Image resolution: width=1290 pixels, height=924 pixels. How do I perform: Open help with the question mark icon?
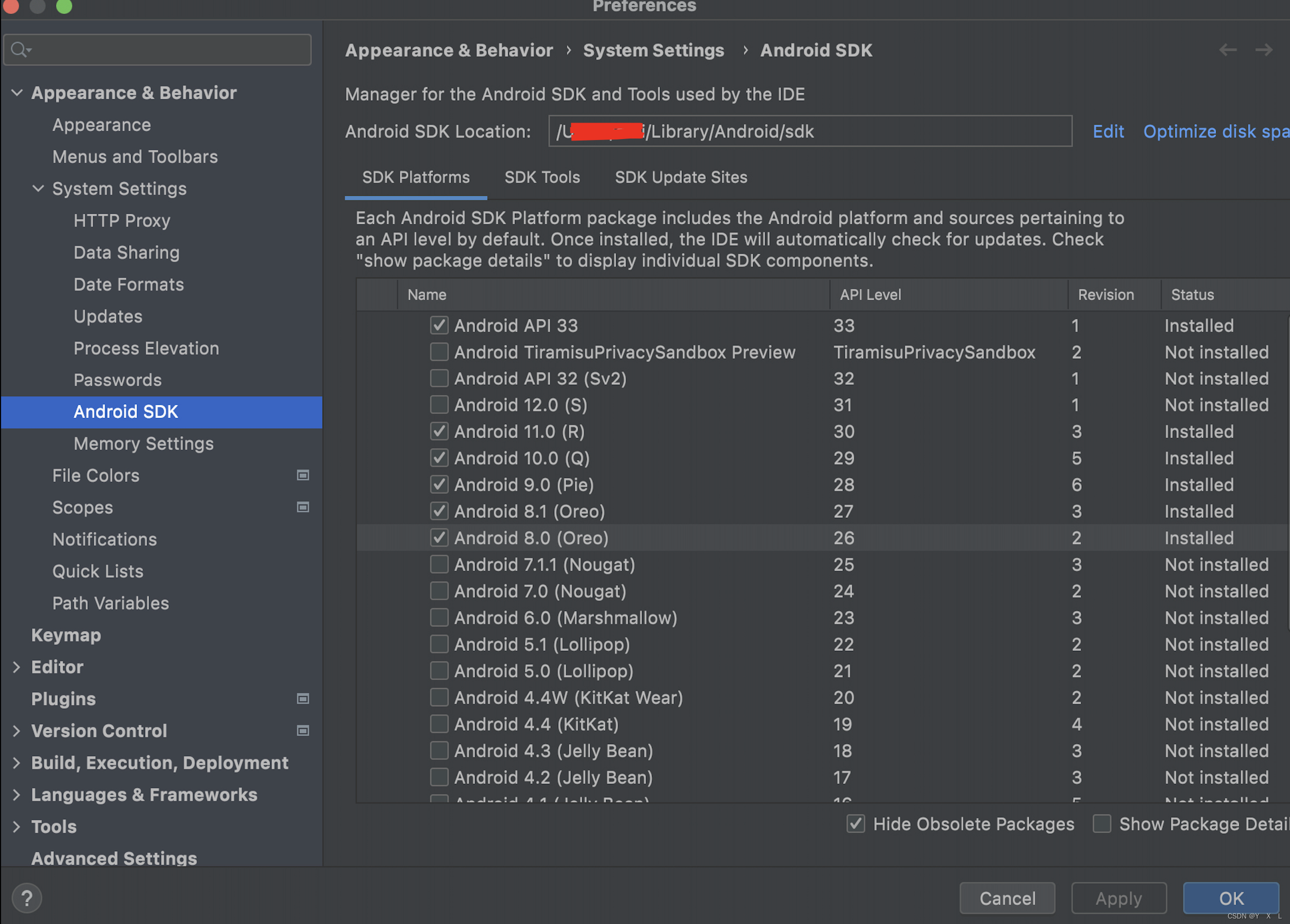27,898
